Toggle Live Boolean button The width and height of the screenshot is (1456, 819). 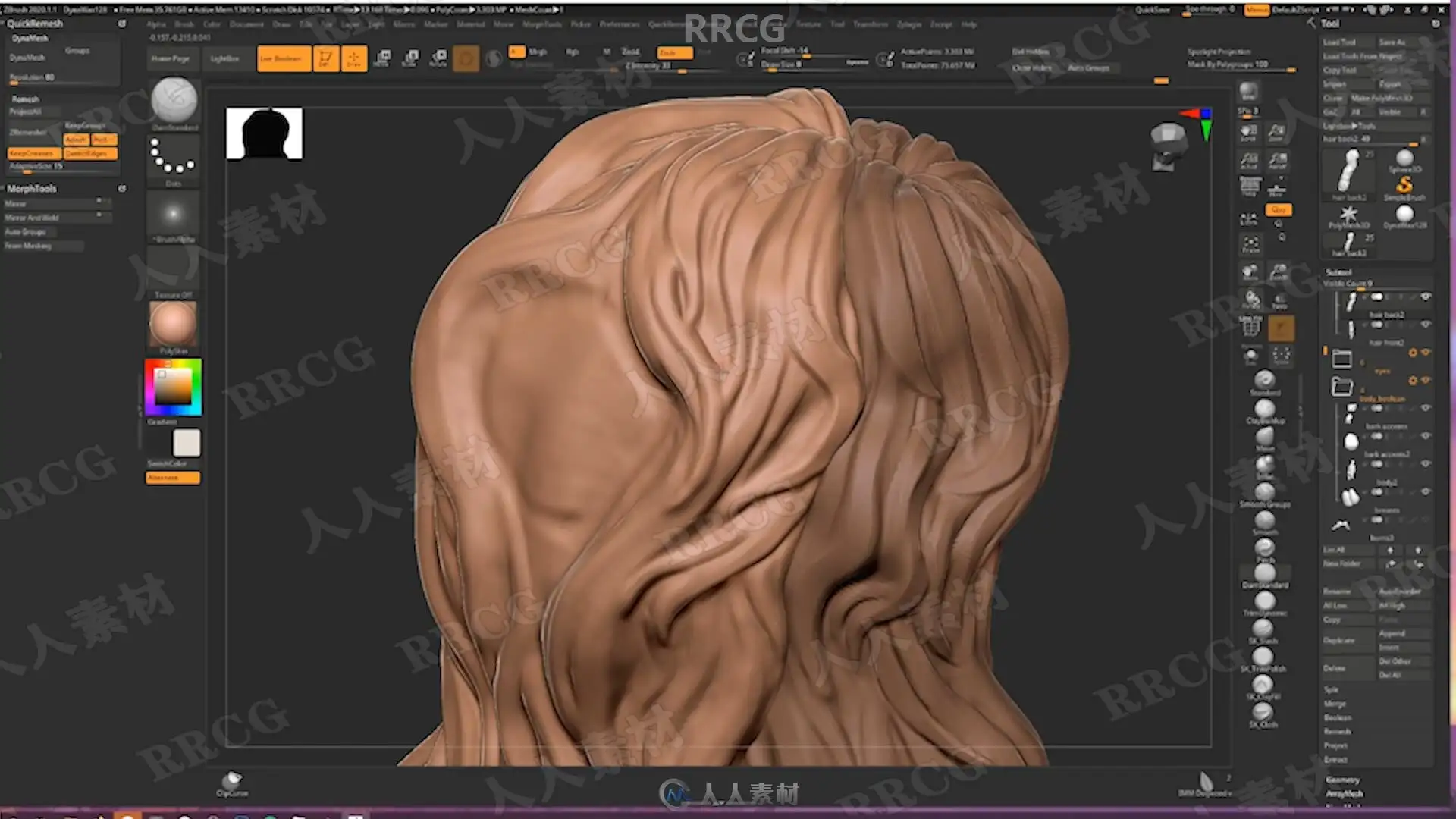(284, 58)
